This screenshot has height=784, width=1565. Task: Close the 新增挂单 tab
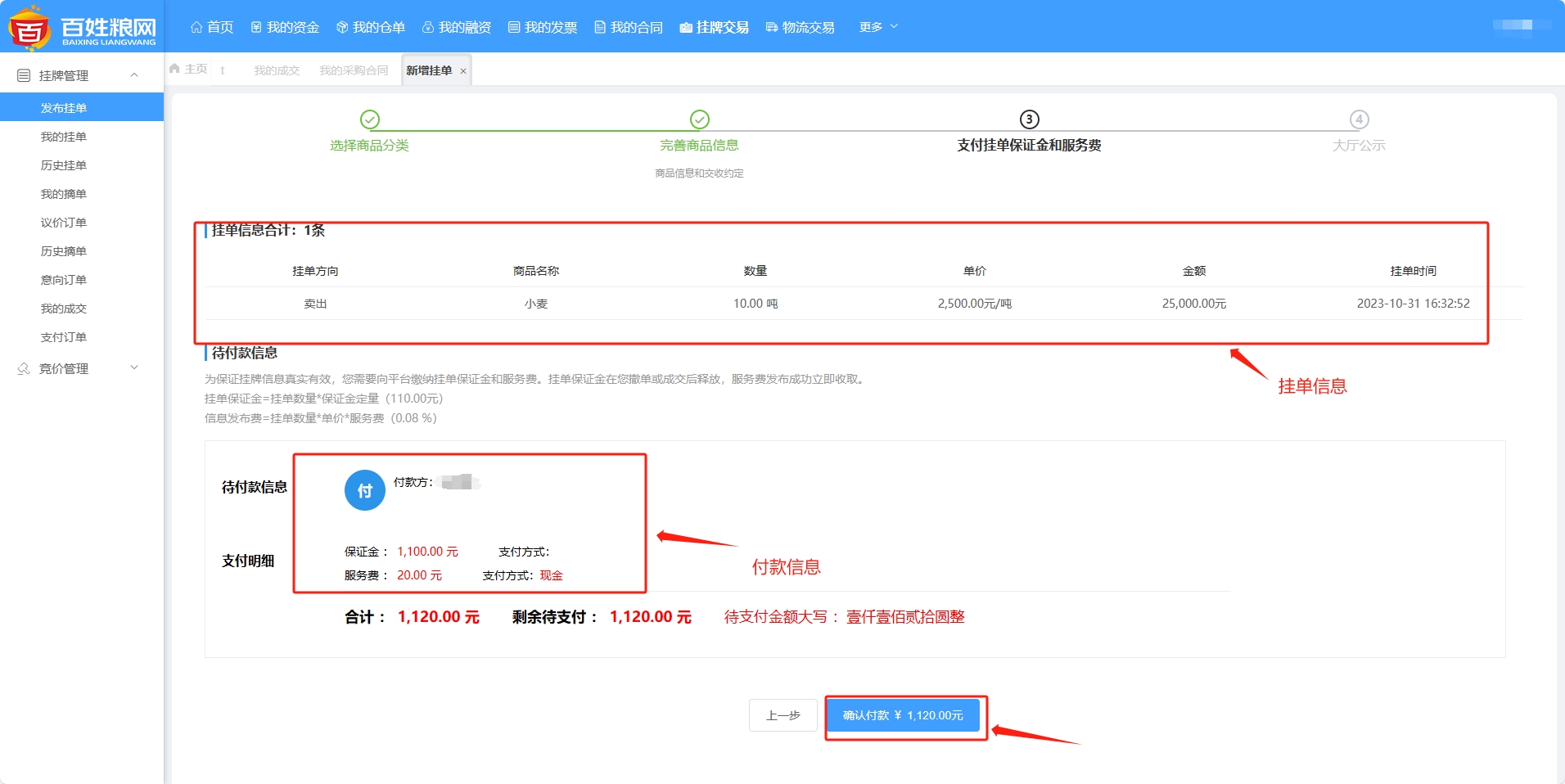pyautogui.click(x=463, y=71)
